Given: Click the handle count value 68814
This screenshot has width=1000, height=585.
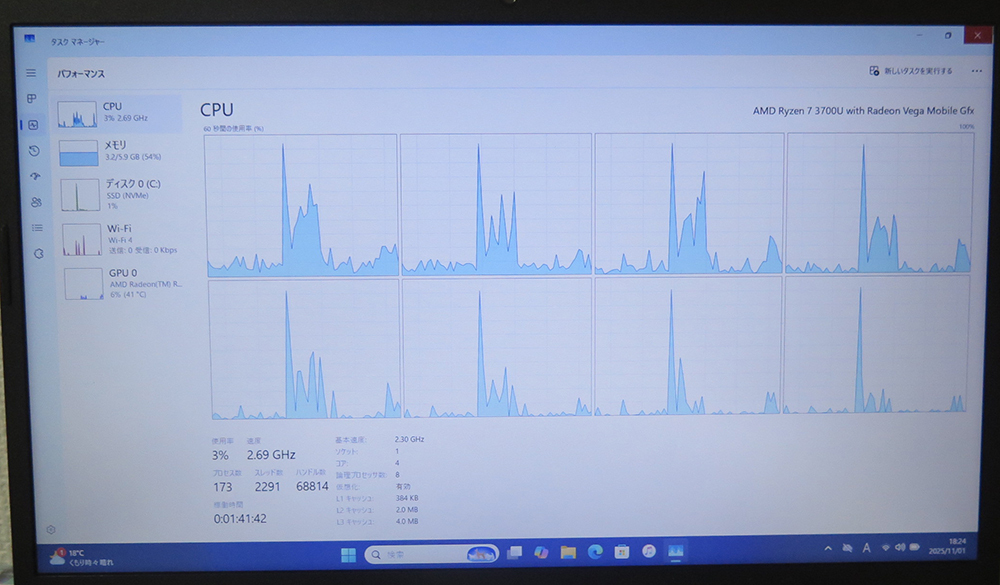Looking at the screenshot, I should click(312, 486).
